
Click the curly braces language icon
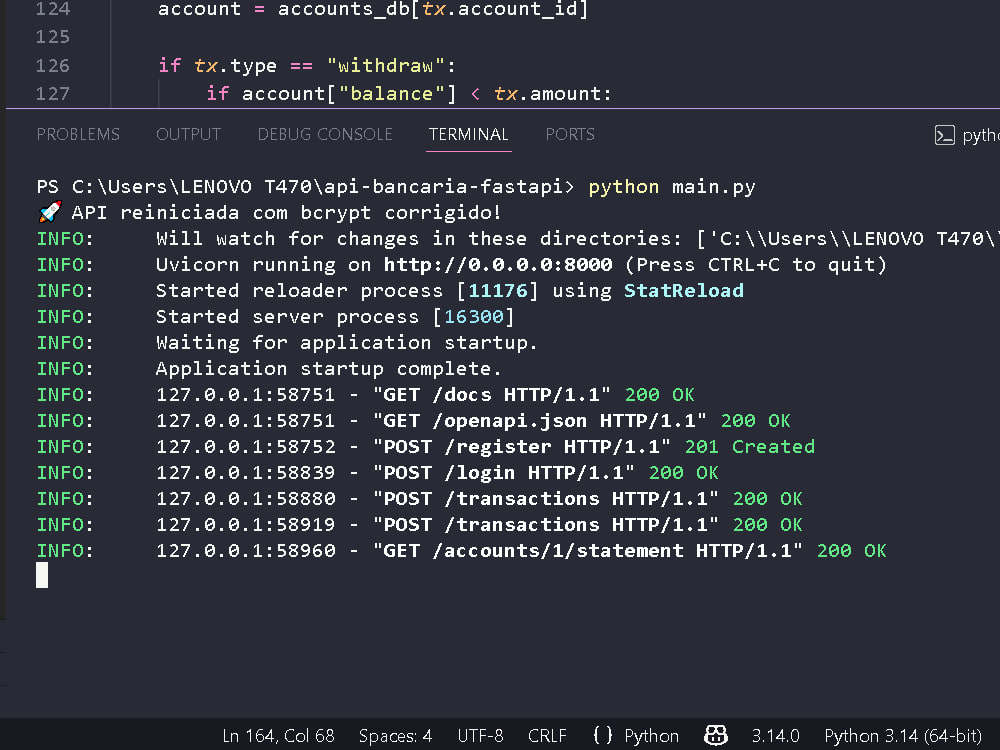click(603, 735)
